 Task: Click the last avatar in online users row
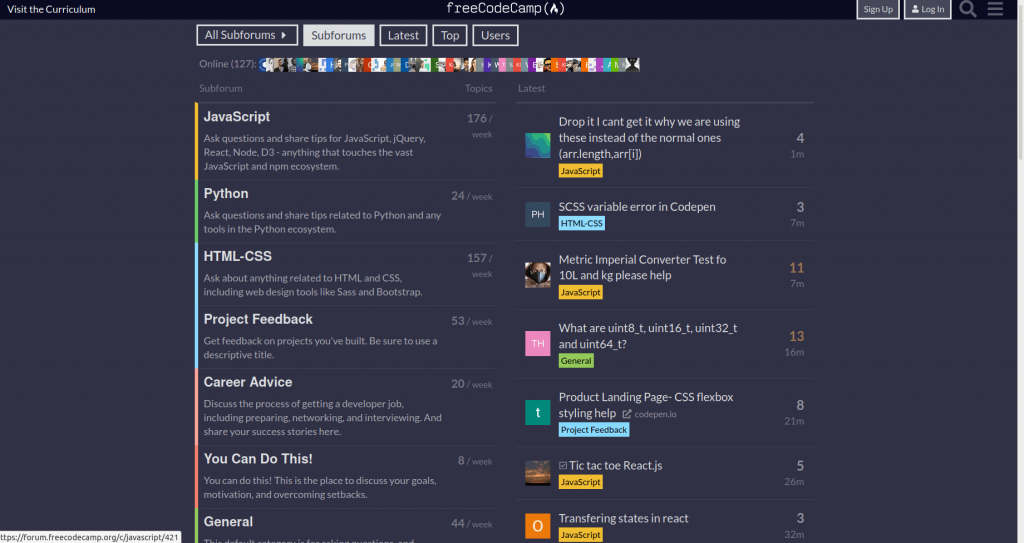click(x=633, y=64)
